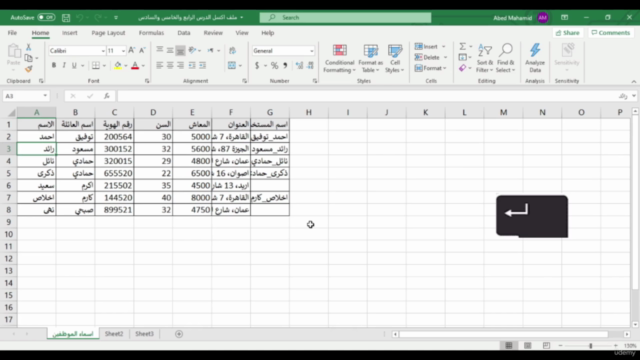Click the AutoSum sigma icon
Image resolution: width=640 pixels, height=360 pixels.
pyautogui.click(x=462, y=46)
